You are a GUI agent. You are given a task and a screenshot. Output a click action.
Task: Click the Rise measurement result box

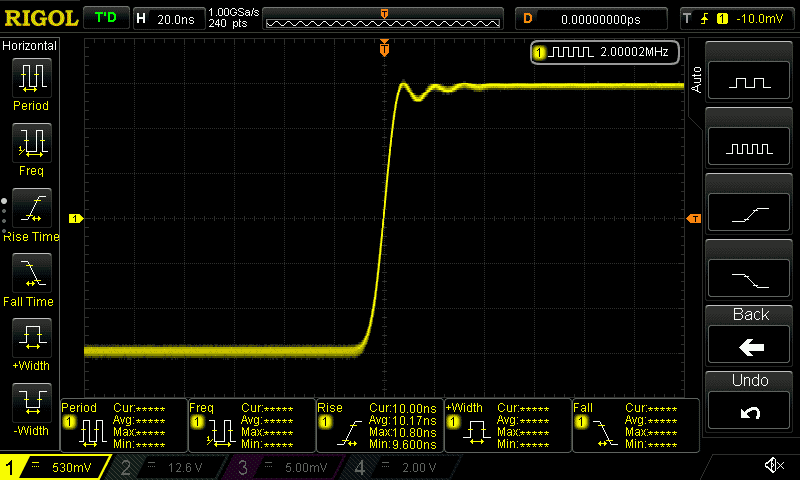point(380,425)
